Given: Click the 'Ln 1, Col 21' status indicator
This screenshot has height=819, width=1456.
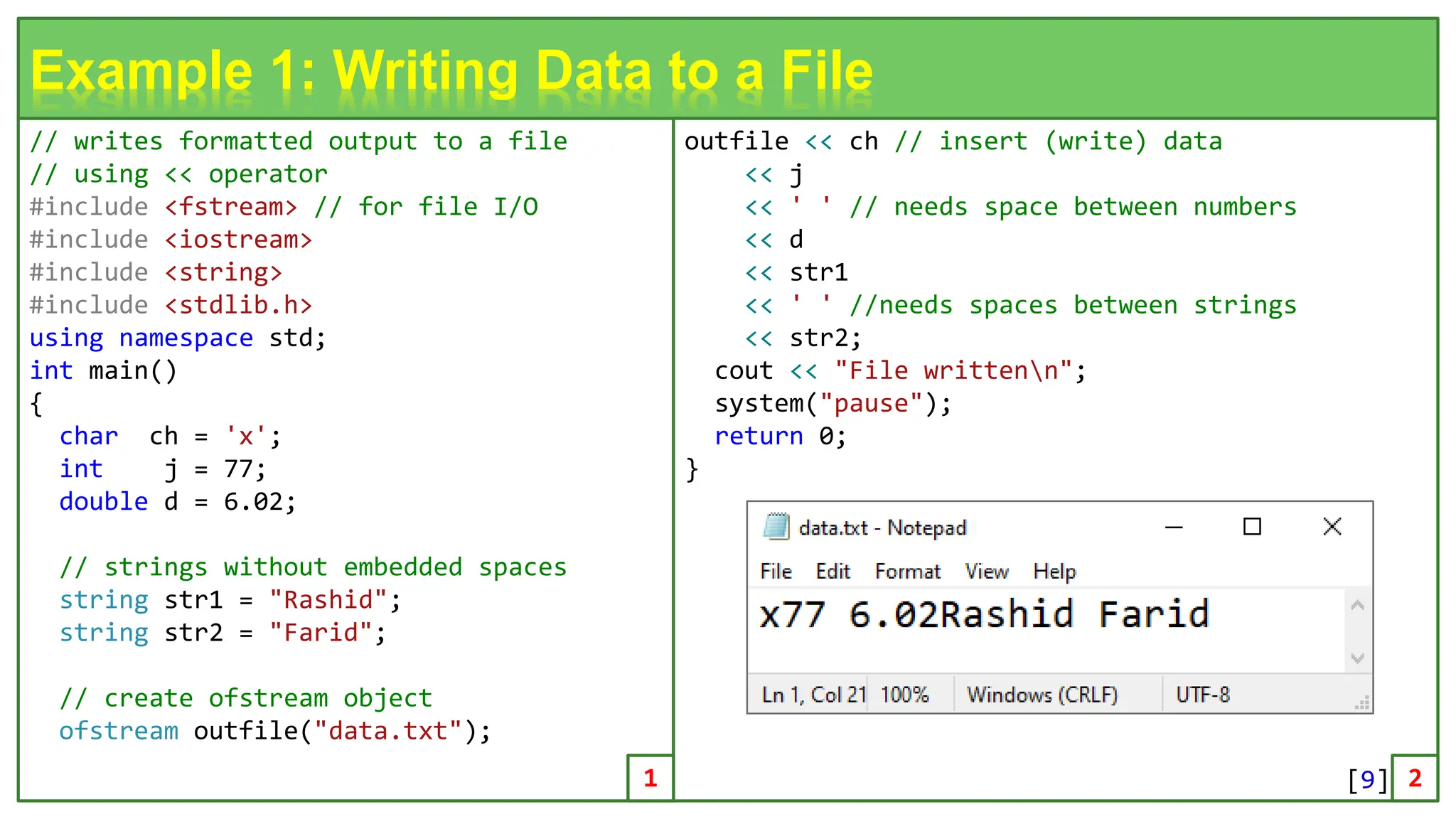Looking at the screenshot, I should pos(813,695).
